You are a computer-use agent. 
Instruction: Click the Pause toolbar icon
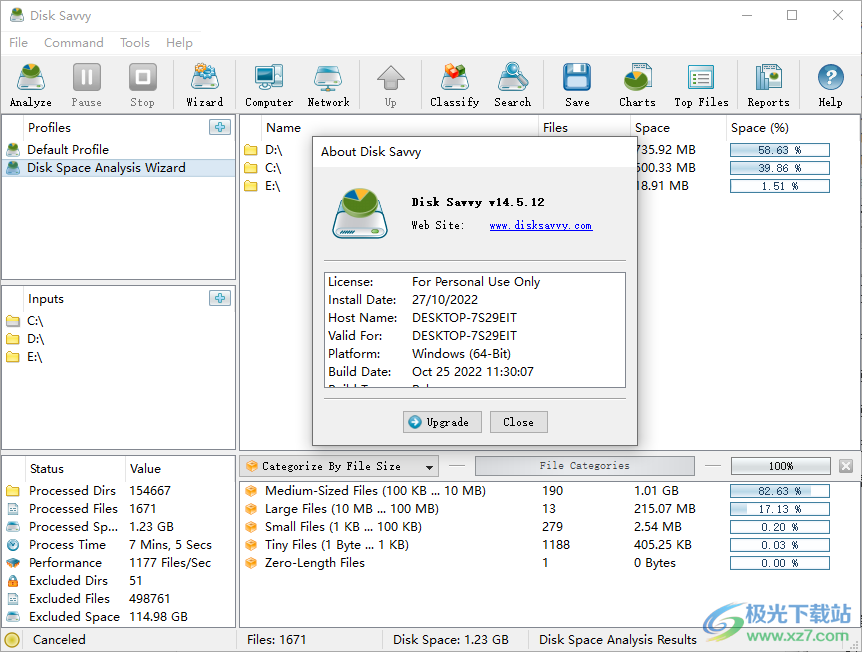(86, 85)
